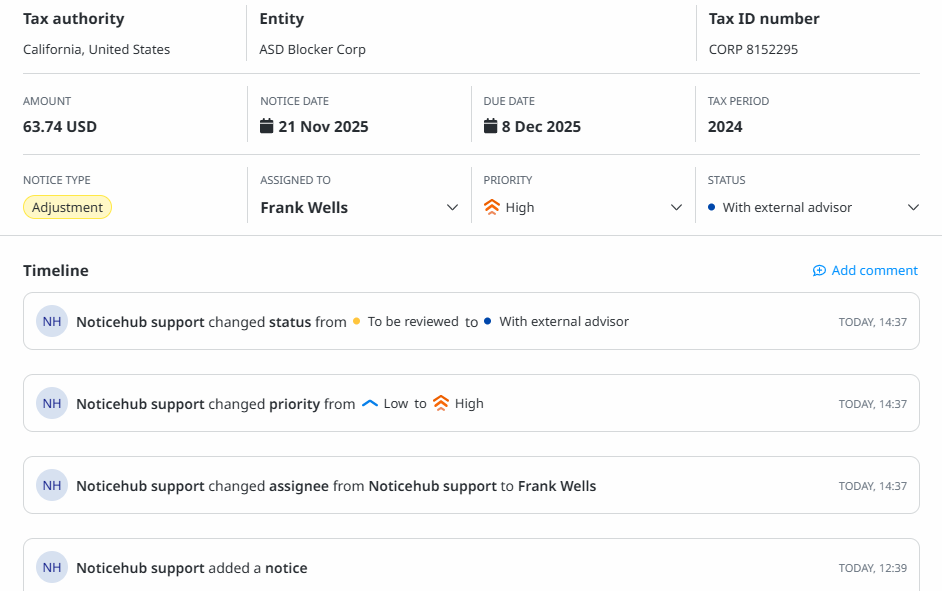Click the yellow To be reviewed status dot
The width and height of the screenshot is (942, 591).
point(357,322)
